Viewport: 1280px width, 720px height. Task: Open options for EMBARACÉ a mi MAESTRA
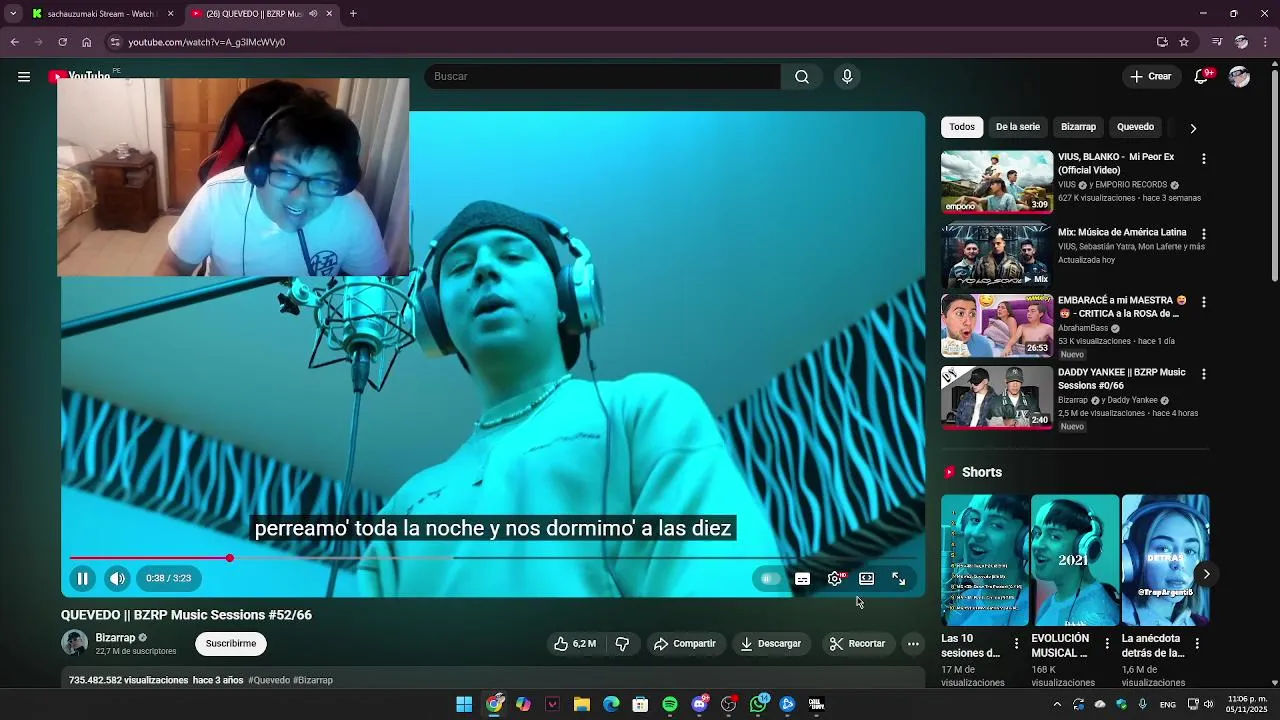[1203, 302]
